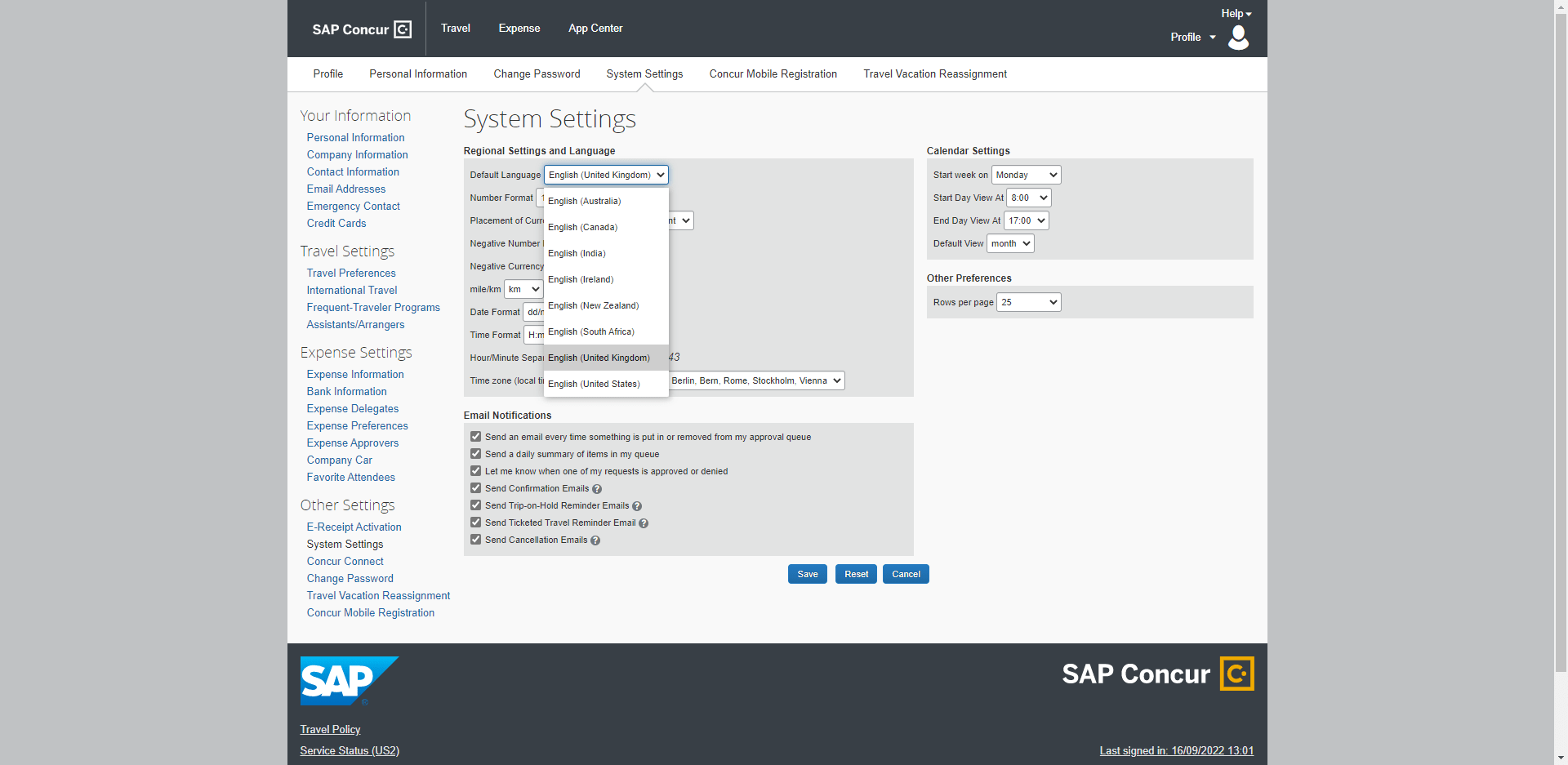Open the Time zone dropdown
Image resolution: width=1568 pixels, height=765 pixels.
756,380
